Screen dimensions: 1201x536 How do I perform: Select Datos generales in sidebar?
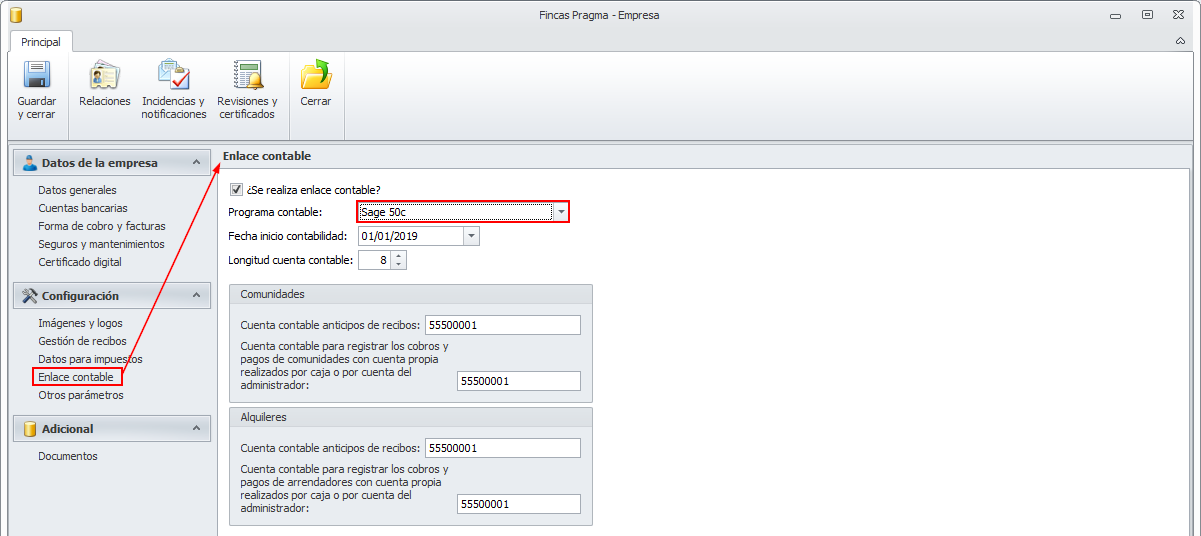pos(77,190)
